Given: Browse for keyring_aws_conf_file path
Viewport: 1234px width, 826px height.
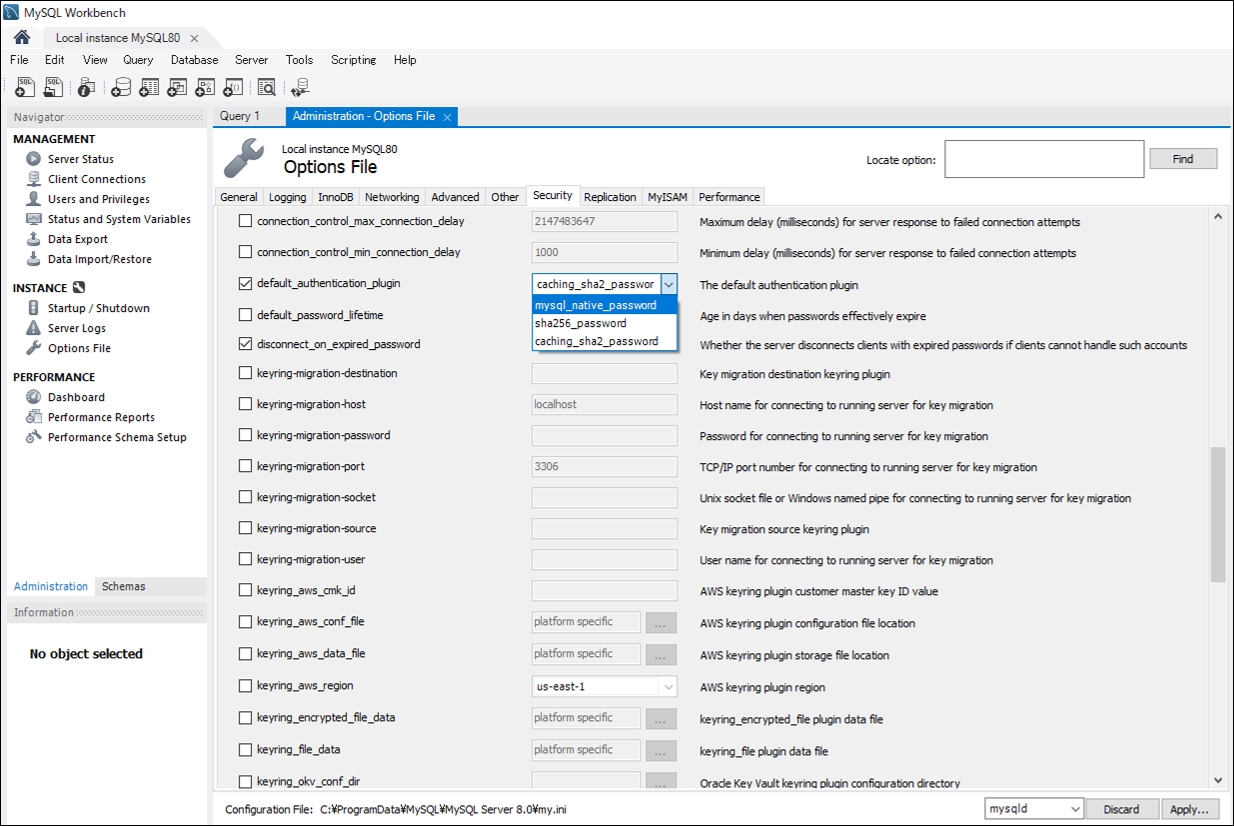Looking at the screenshot, I should click(661, 623).
